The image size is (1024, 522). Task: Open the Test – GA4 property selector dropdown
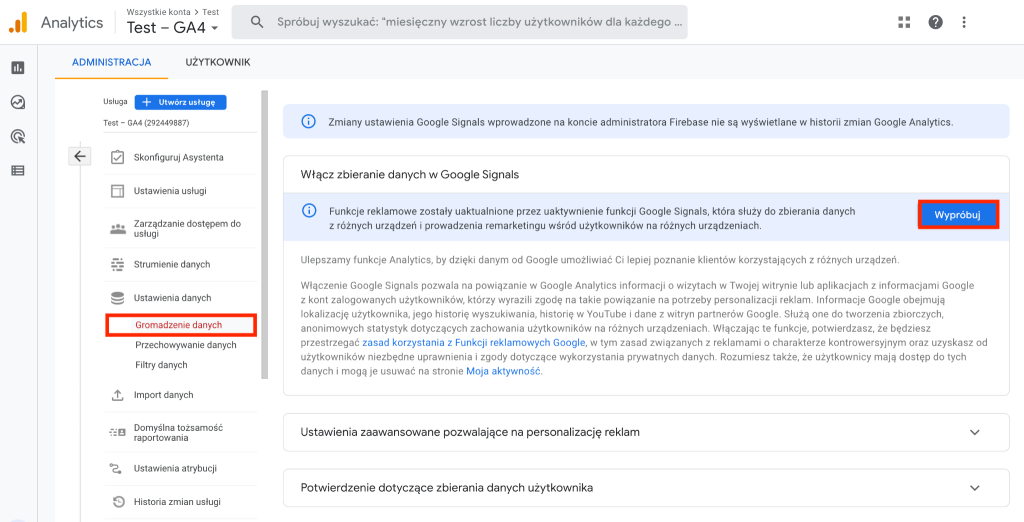pyautogui.click(x=172, y=27)
